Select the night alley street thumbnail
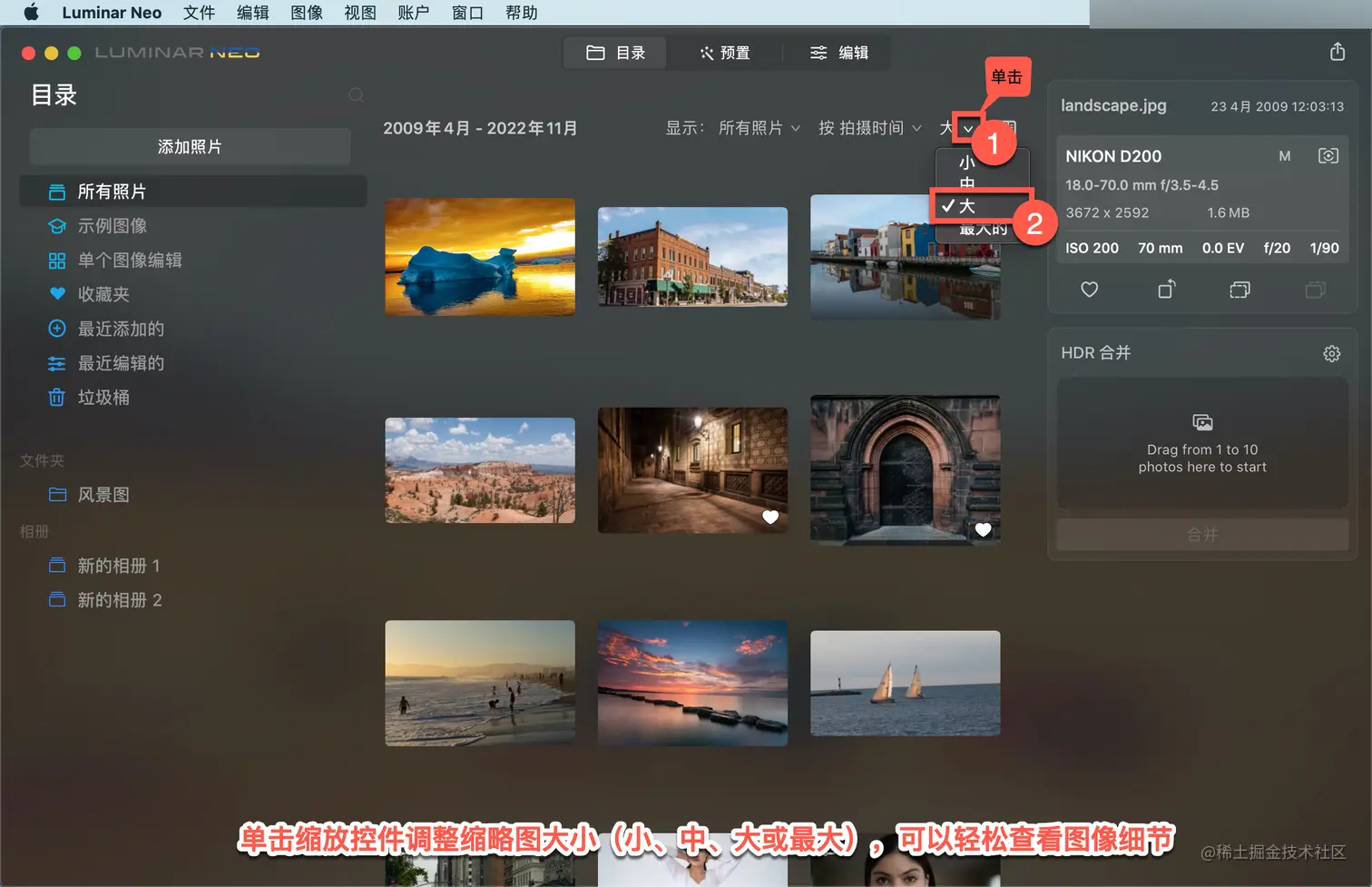1372x887 pixels. [x=692, y=470]
